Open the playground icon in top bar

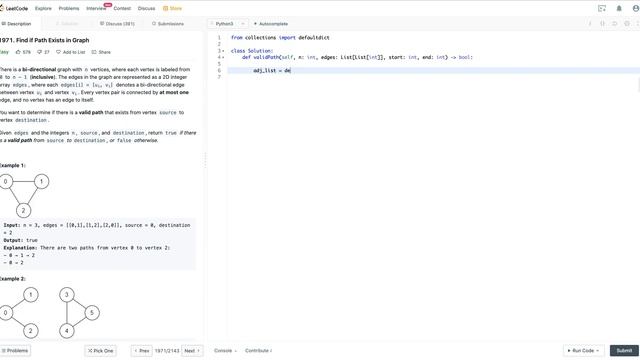[x=602, y=8]
